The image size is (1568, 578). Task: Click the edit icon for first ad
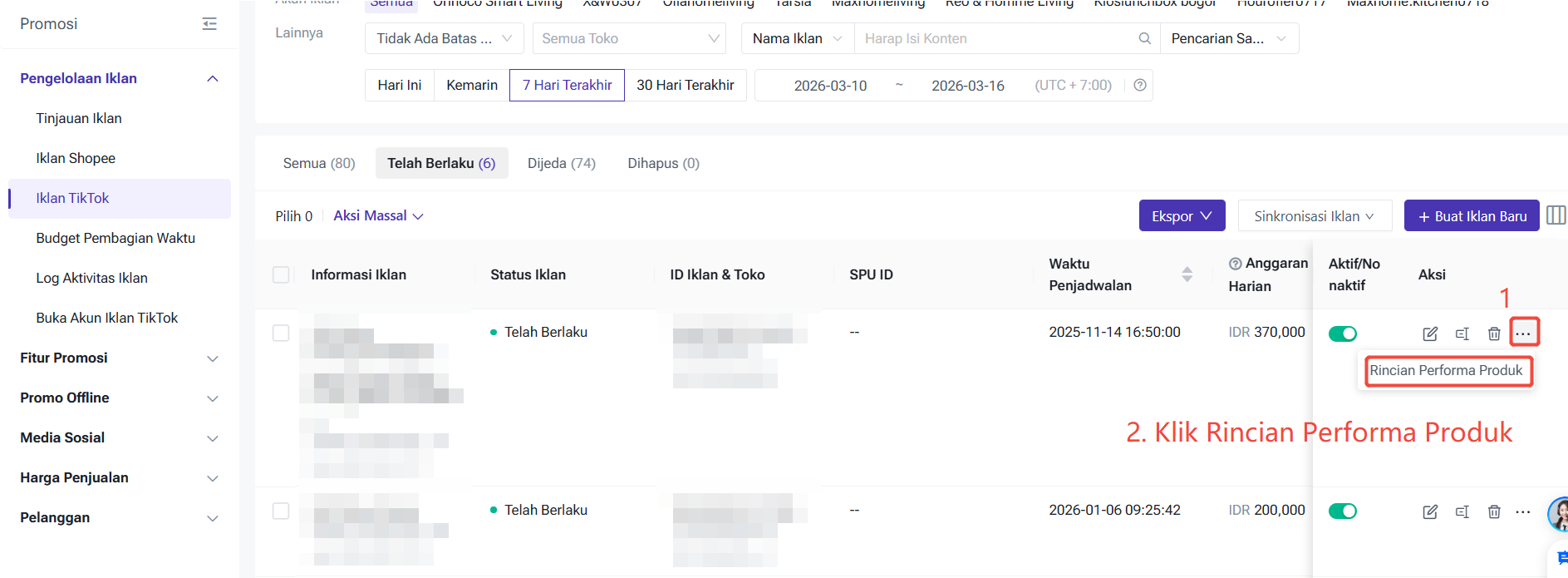1429,333
